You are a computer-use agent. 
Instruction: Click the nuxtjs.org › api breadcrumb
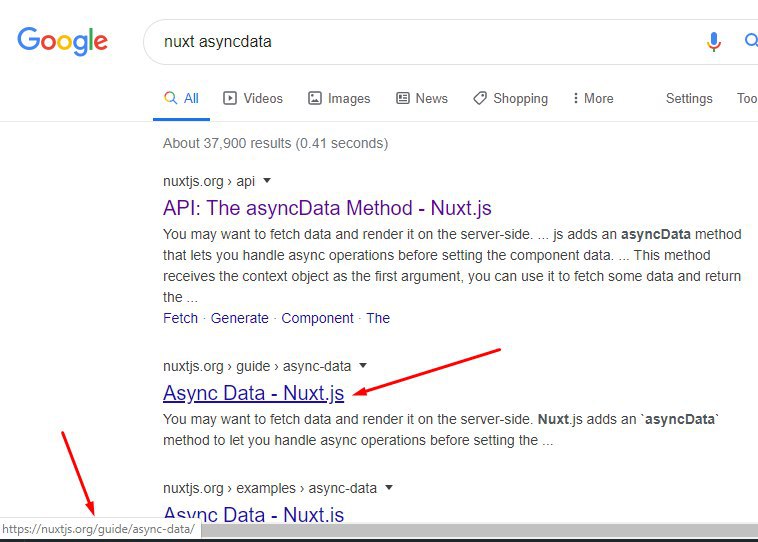pos(209,181)
